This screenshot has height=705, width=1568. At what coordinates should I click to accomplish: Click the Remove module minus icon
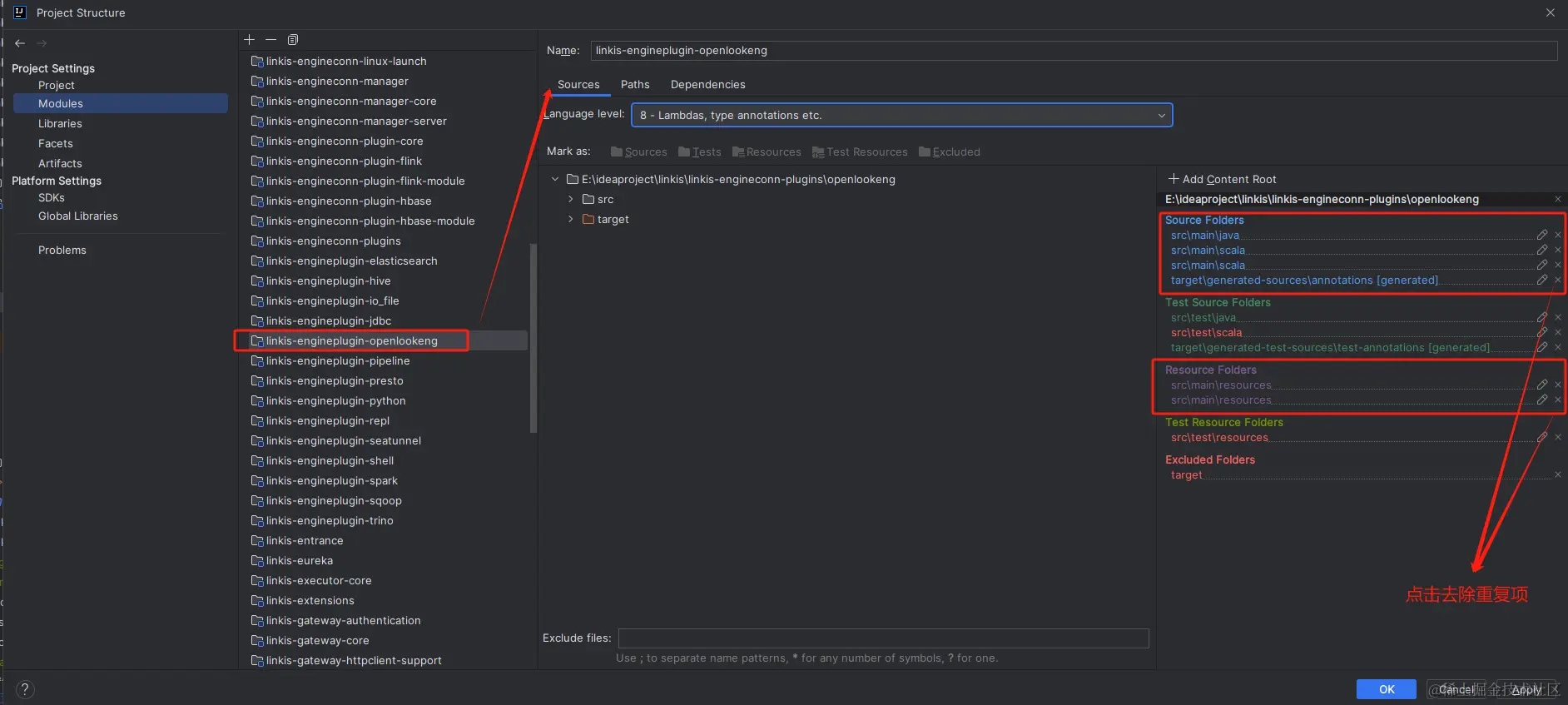(270, 39)
